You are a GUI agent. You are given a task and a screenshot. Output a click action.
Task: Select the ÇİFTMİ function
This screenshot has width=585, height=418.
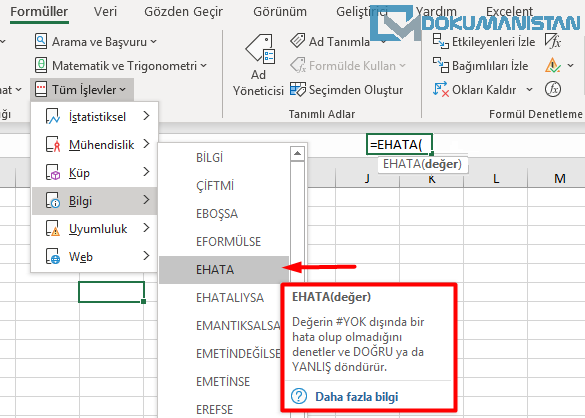click(x=224, y=185)
